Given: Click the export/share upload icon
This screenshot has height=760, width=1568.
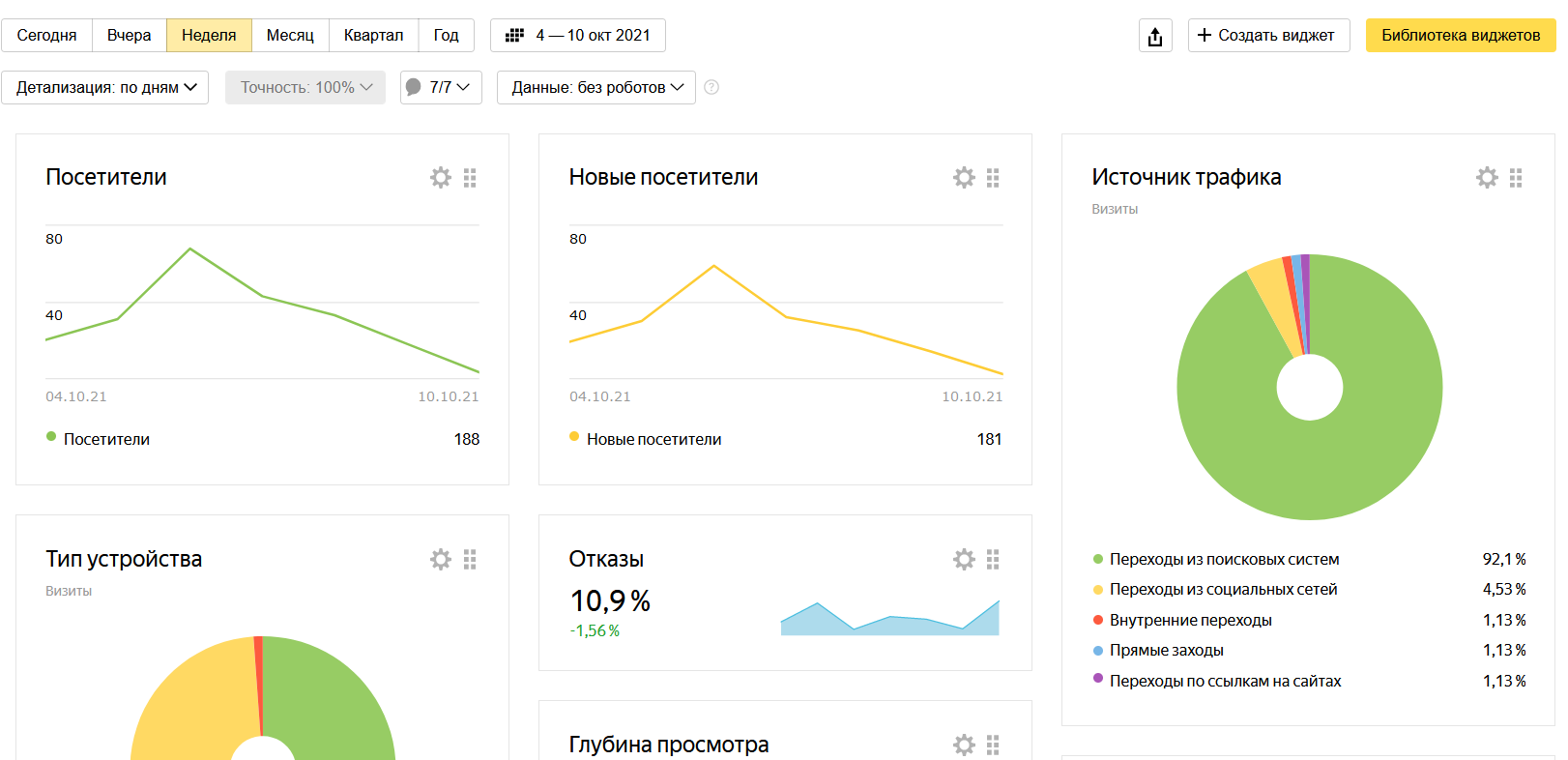Looking at the screenshot, I should [x=1155, y=36].
